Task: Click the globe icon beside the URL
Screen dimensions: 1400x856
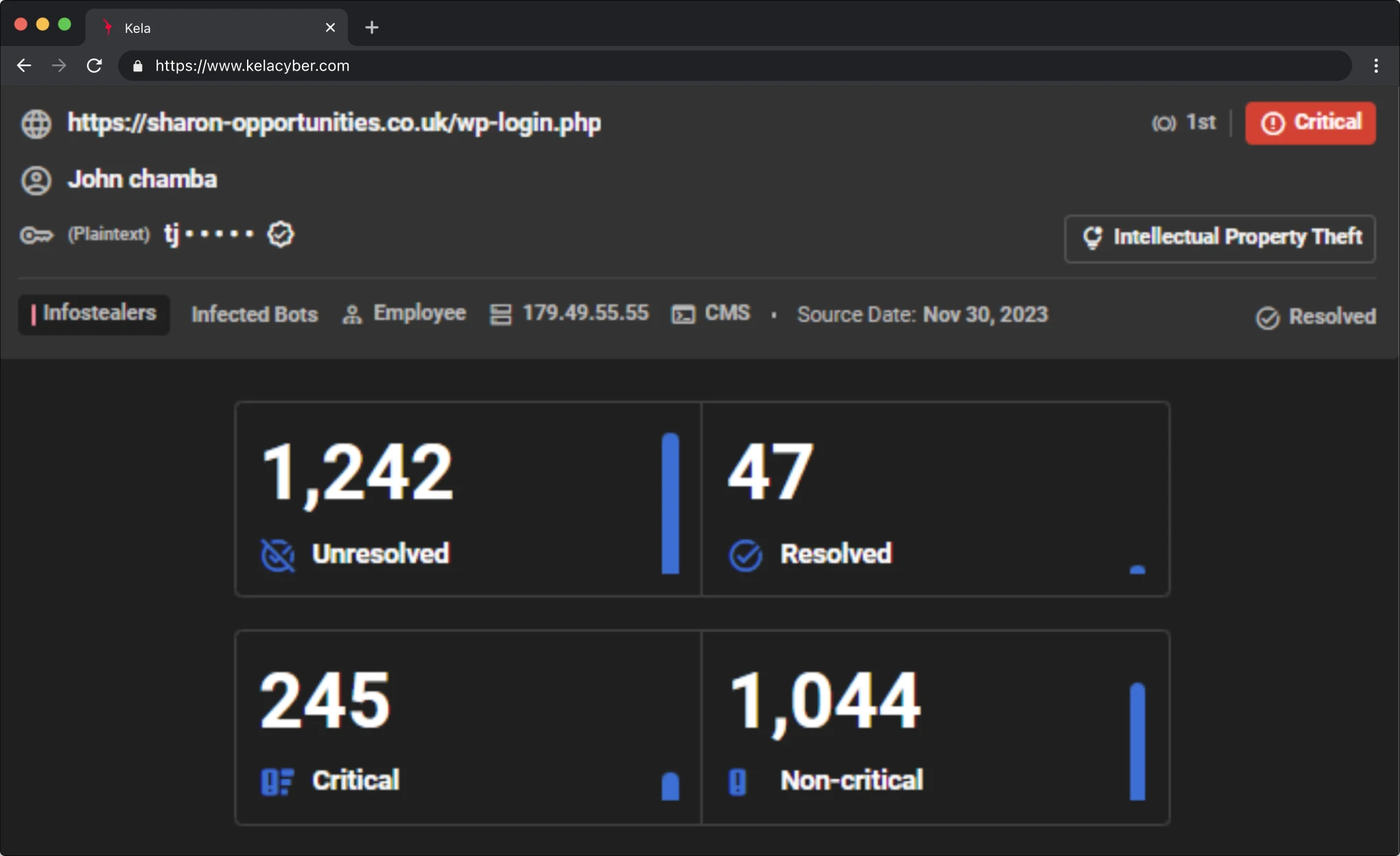Action: (x=36, y=124)
